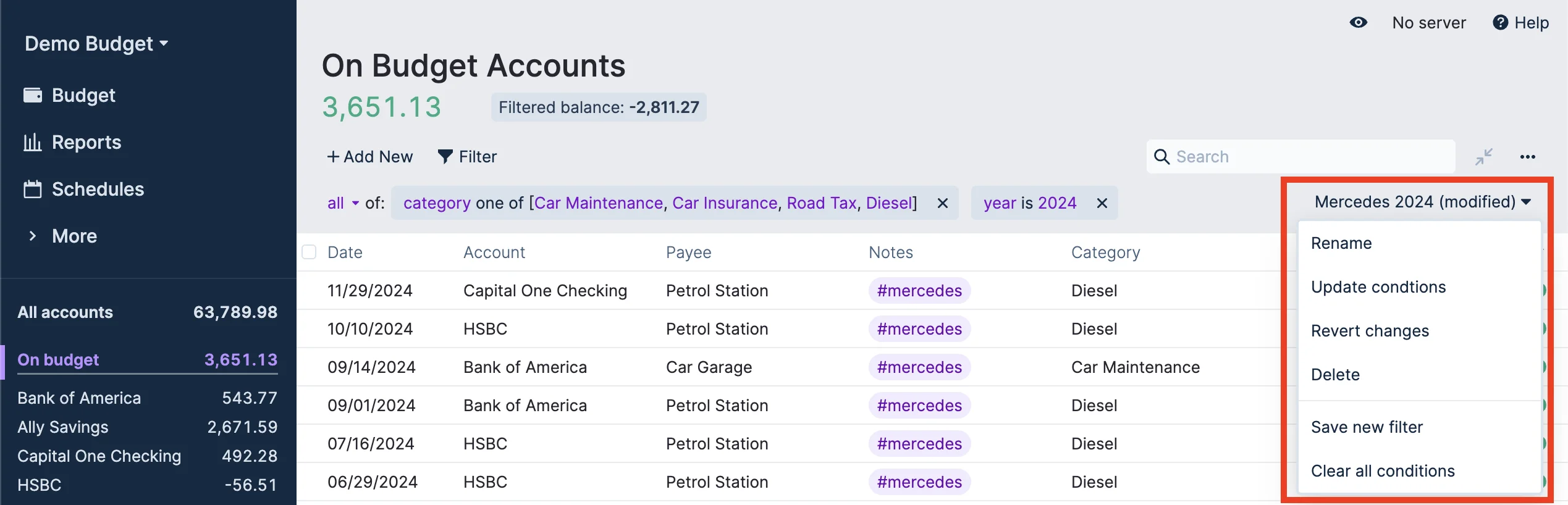Screen dimensions: 1568x505
Task: Remove the category filter condition
Action: coord(942,203)
